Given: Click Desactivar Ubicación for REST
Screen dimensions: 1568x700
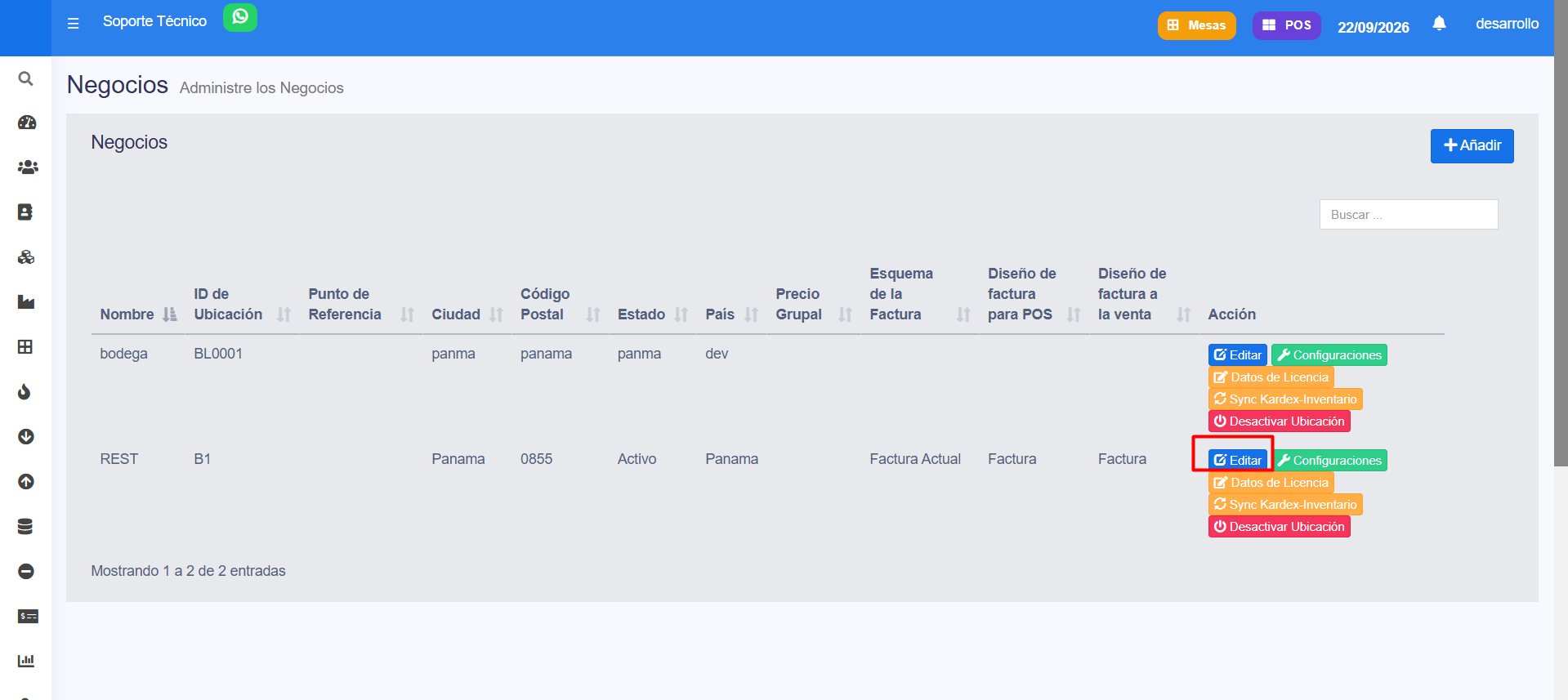Looking at the screenshot, I should [x=1279, y=526].
